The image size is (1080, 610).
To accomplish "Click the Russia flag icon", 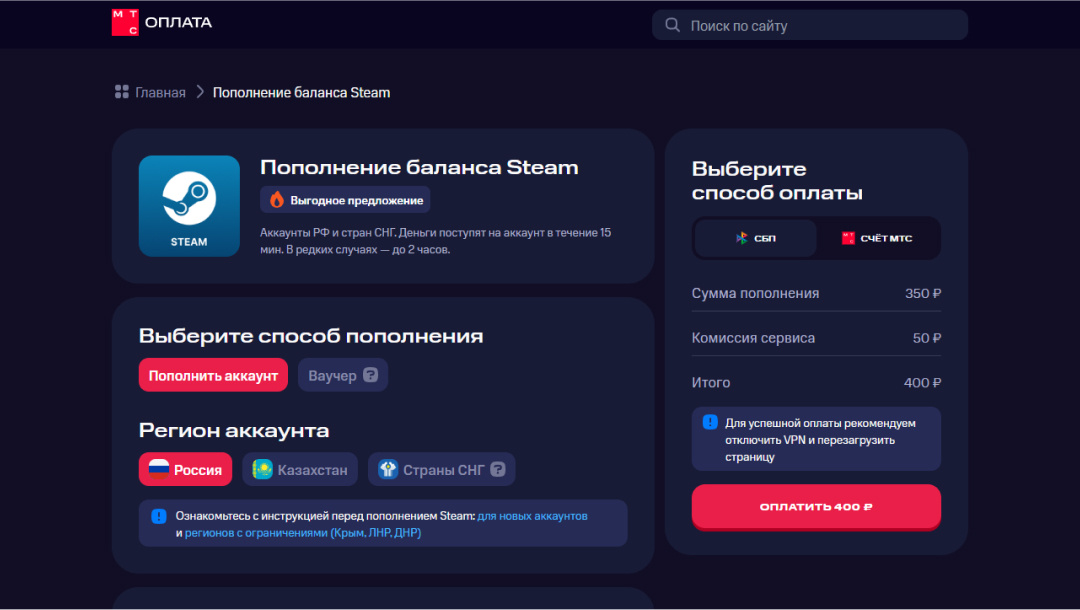I will click(x=159, y=469).
